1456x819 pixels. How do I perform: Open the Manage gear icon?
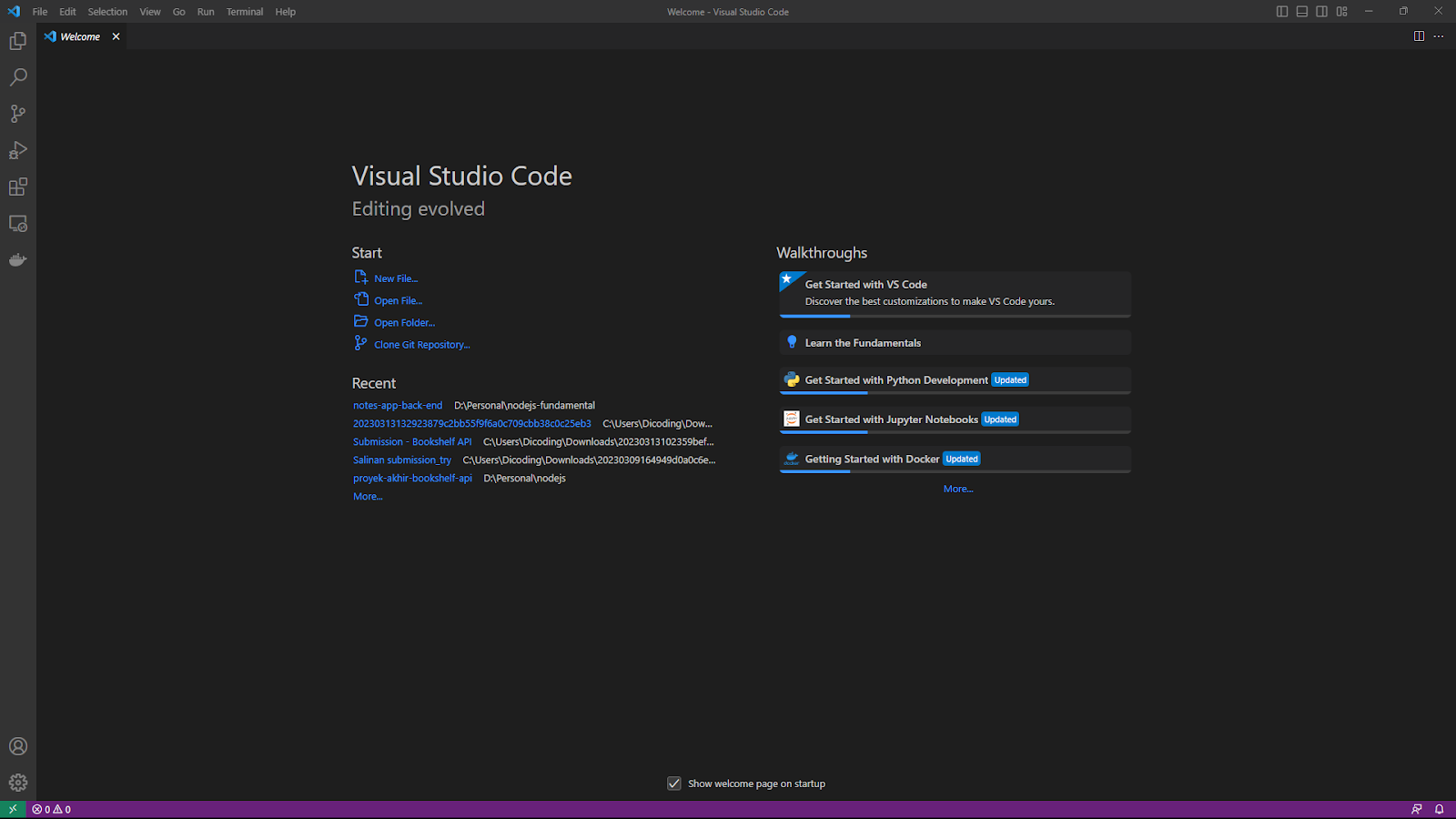coord(18,783)
